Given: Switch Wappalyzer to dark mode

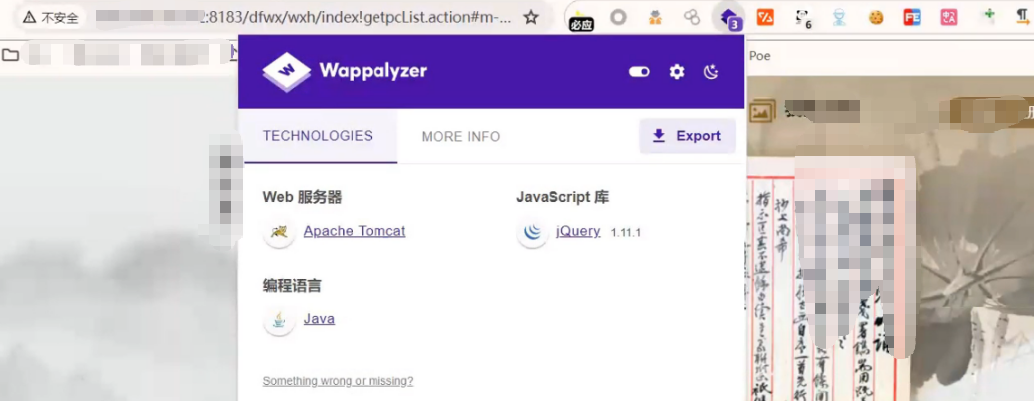Looking at the screenshot, I should click(x=712, y=72).
